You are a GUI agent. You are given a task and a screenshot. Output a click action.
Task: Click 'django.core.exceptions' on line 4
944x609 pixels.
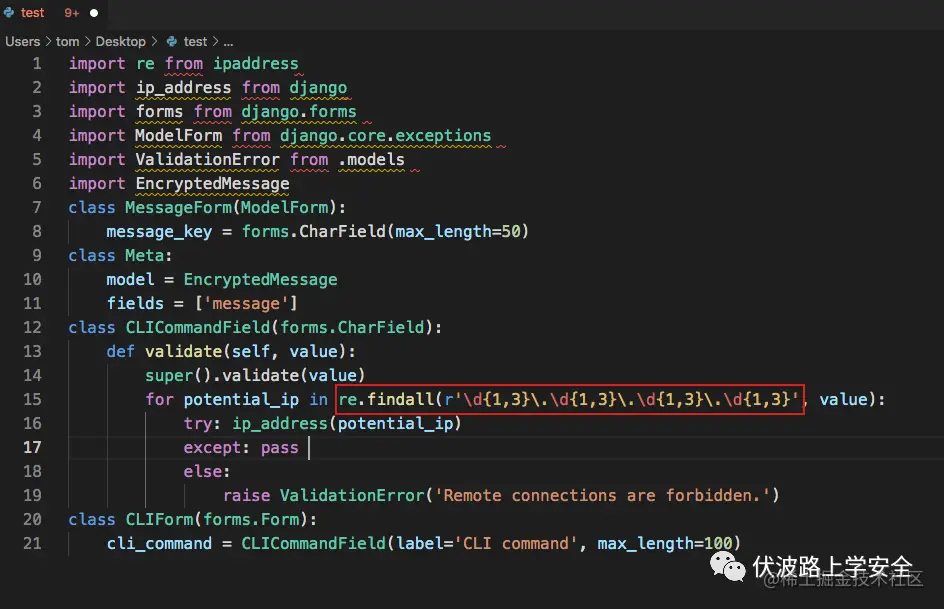tap(385, 136)
